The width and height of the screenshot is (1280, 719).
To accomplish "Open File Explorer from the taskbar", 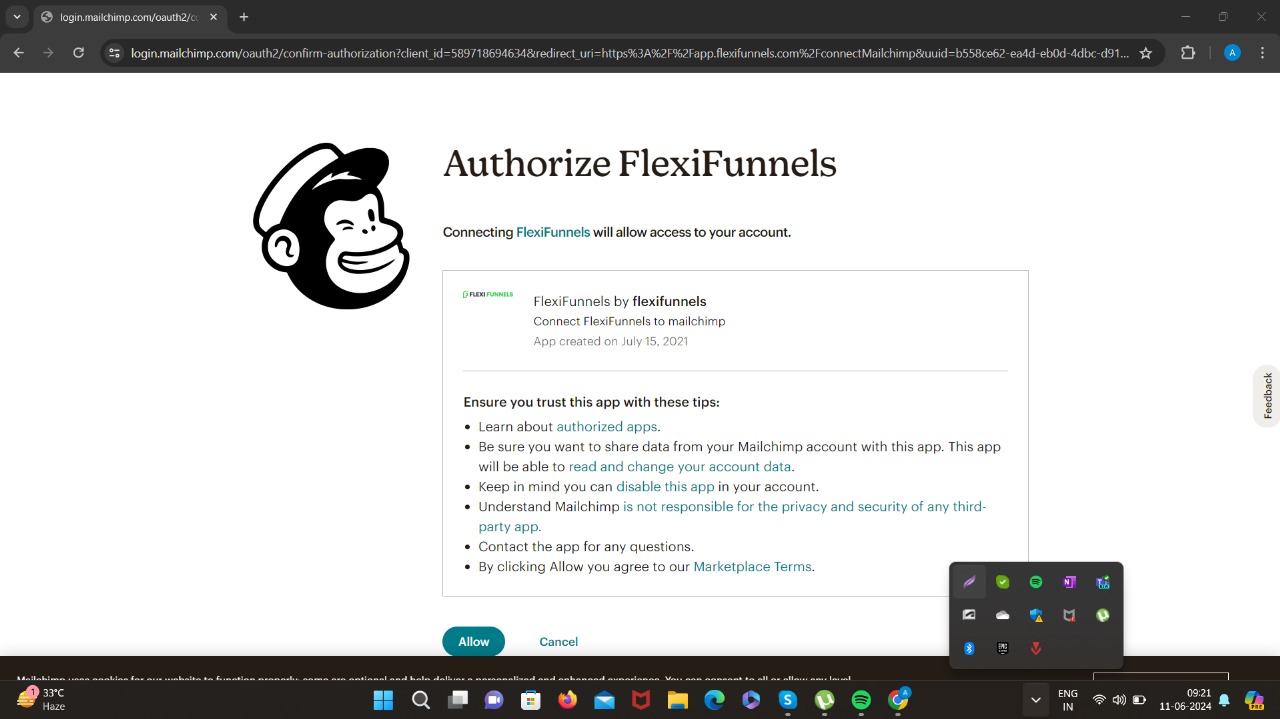I will tap(678, 700).
